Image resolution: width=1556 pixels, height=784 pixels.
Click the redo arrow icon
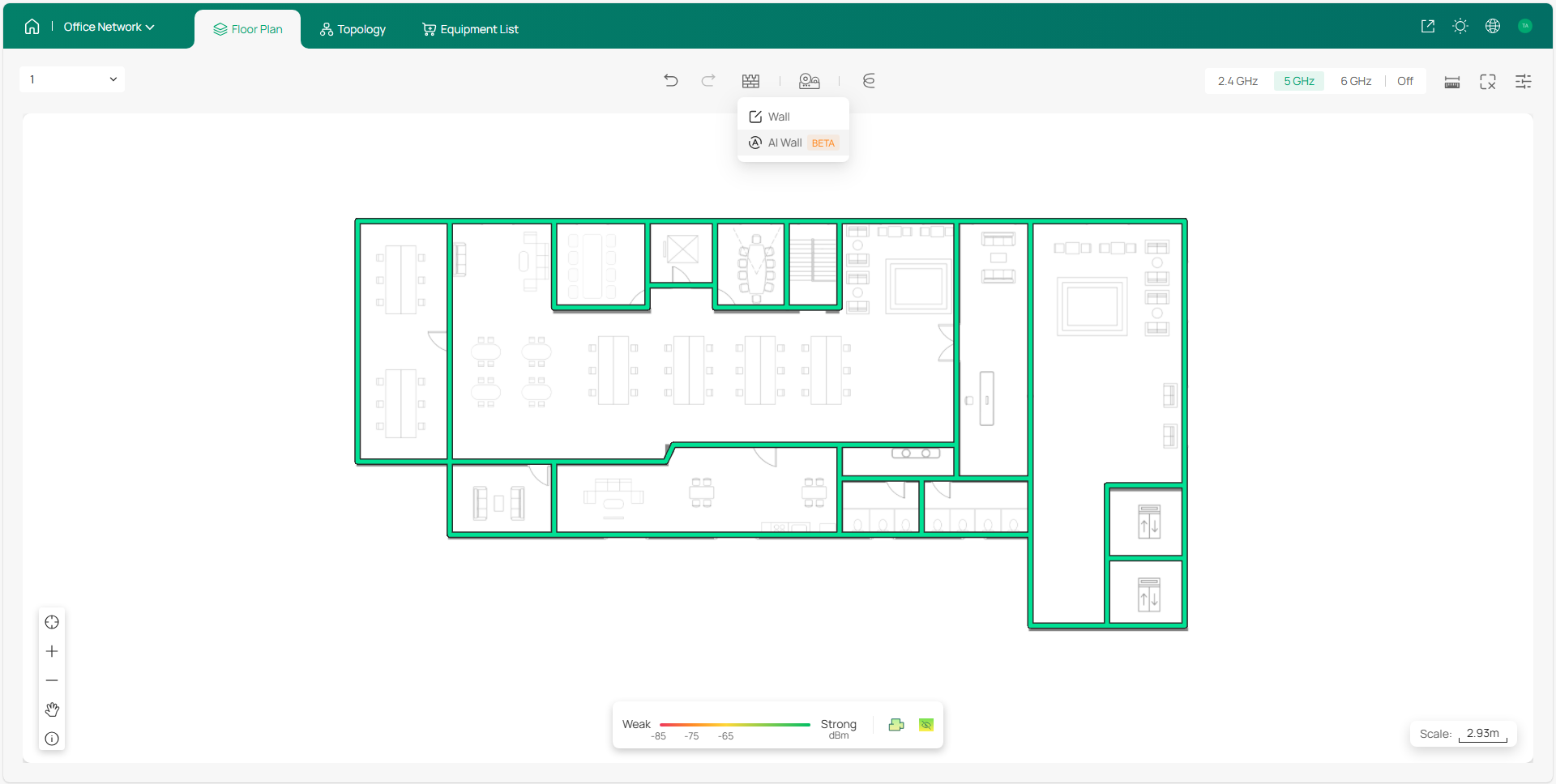pyautogui.click(x=708, y=80)
